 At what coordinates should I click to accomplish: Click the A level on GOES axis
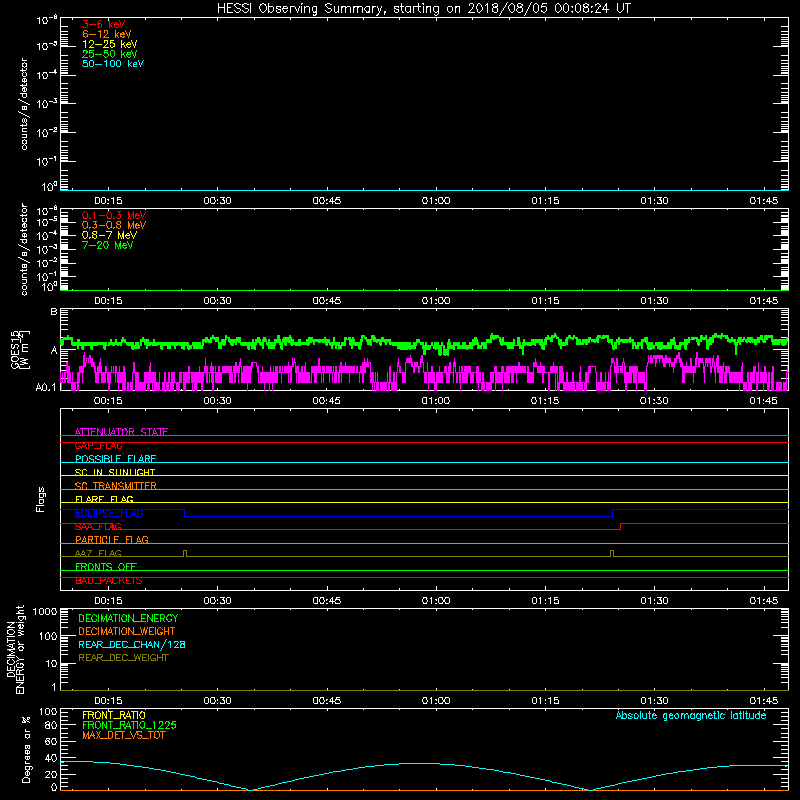click(54, 350)
